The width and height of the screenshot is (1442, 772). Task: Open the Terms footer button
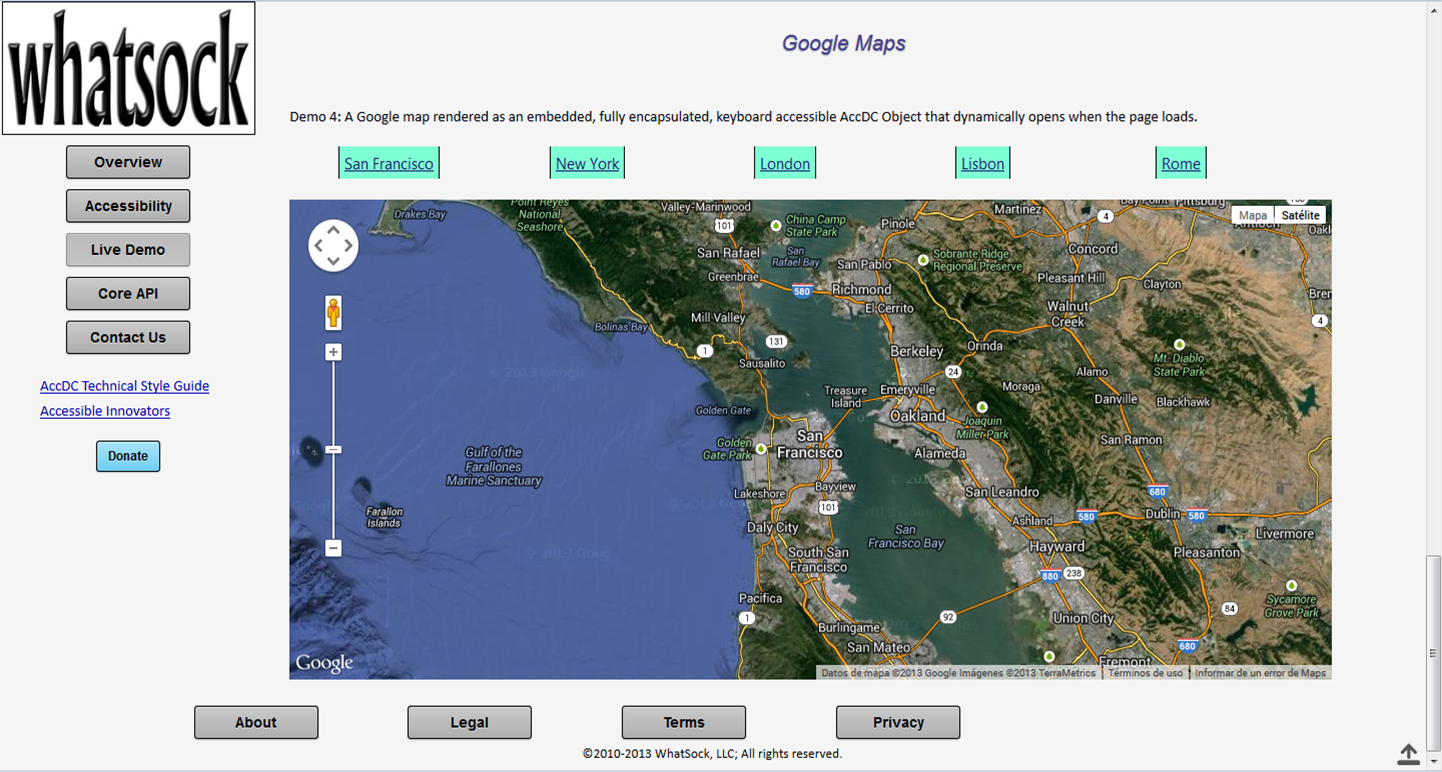pyautogui.click(x=684, y=722)
